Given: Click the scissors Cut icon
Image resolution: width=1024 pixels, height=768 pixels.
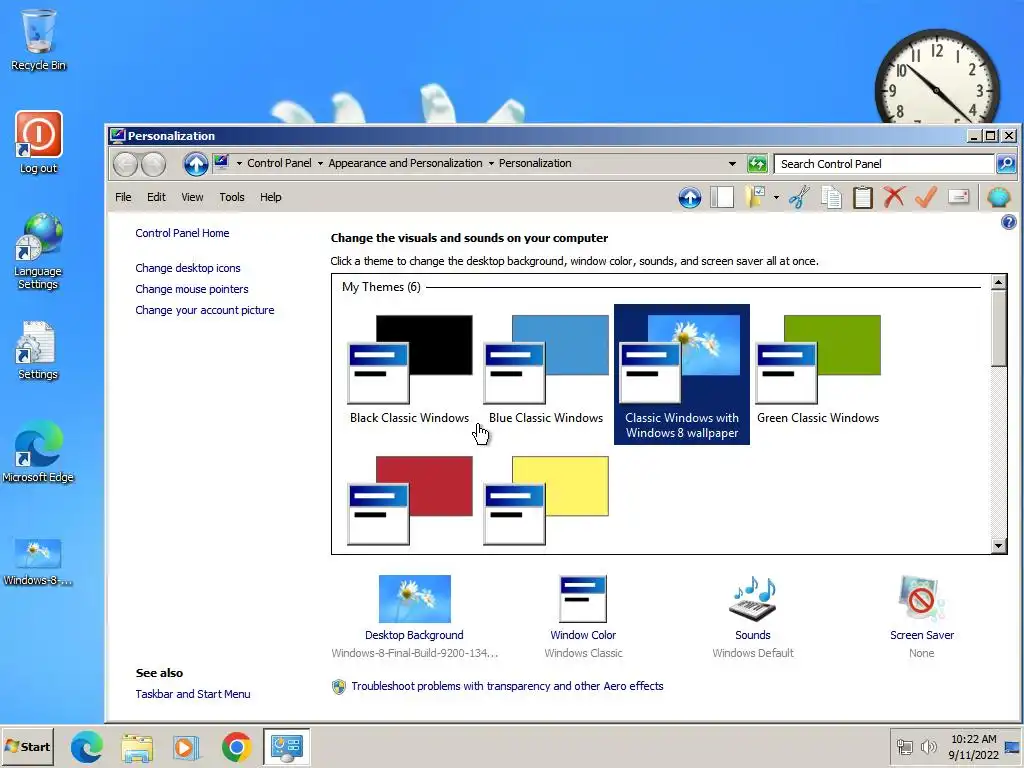Looking at the screenshot, I should click(x=799, y=197).
